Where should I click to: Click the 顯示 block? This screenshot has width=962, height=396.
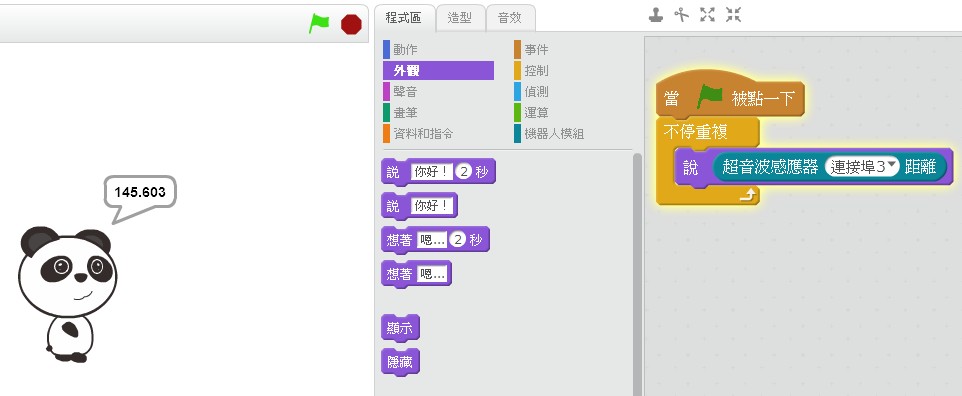[x=400, y=328]
